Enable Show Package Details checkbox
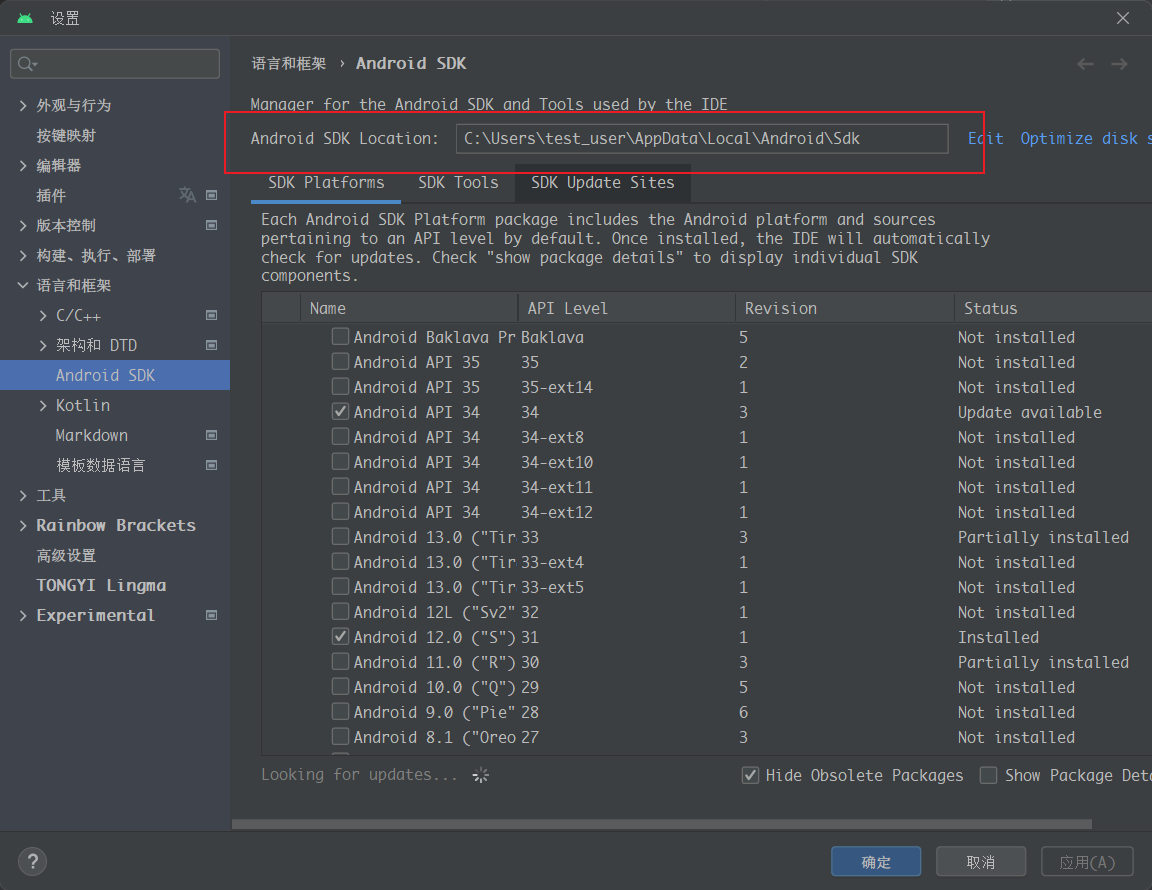 [988, 775]
